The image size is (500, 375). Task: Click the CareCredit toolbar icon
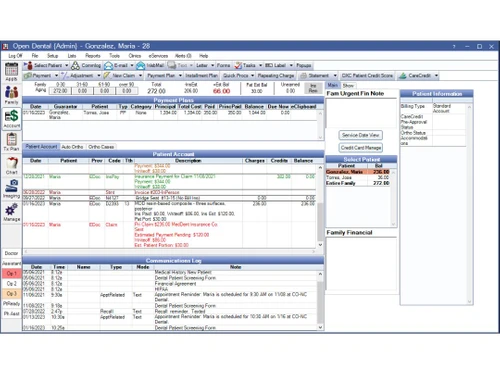point(403,76)
